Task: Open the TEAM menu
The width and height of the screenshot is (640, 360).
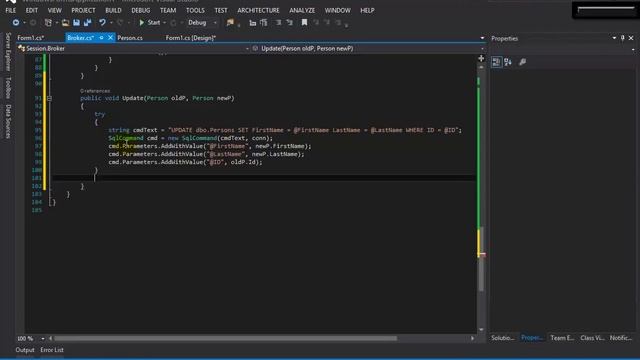Action: click(168, 10)
